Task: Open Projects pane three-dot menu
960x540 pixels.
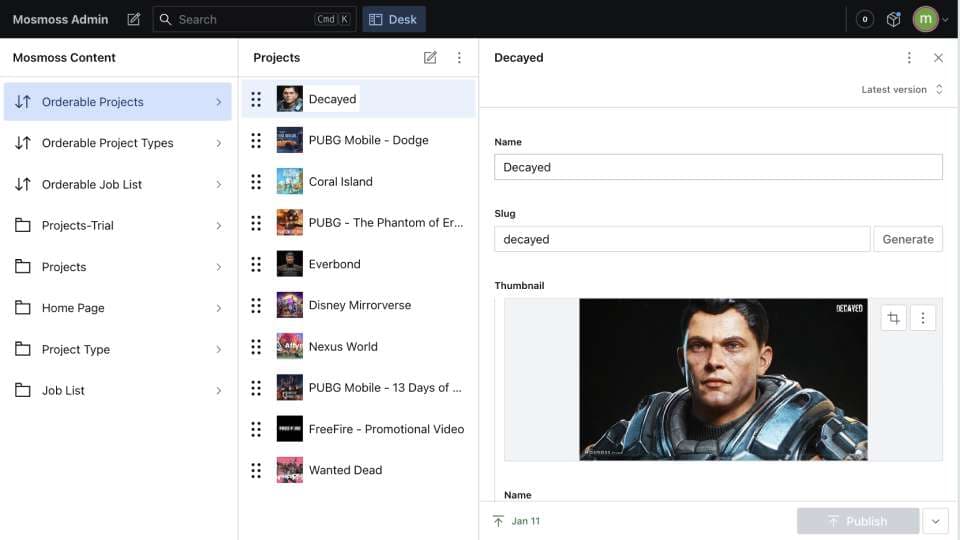Action: coord(459,58)
